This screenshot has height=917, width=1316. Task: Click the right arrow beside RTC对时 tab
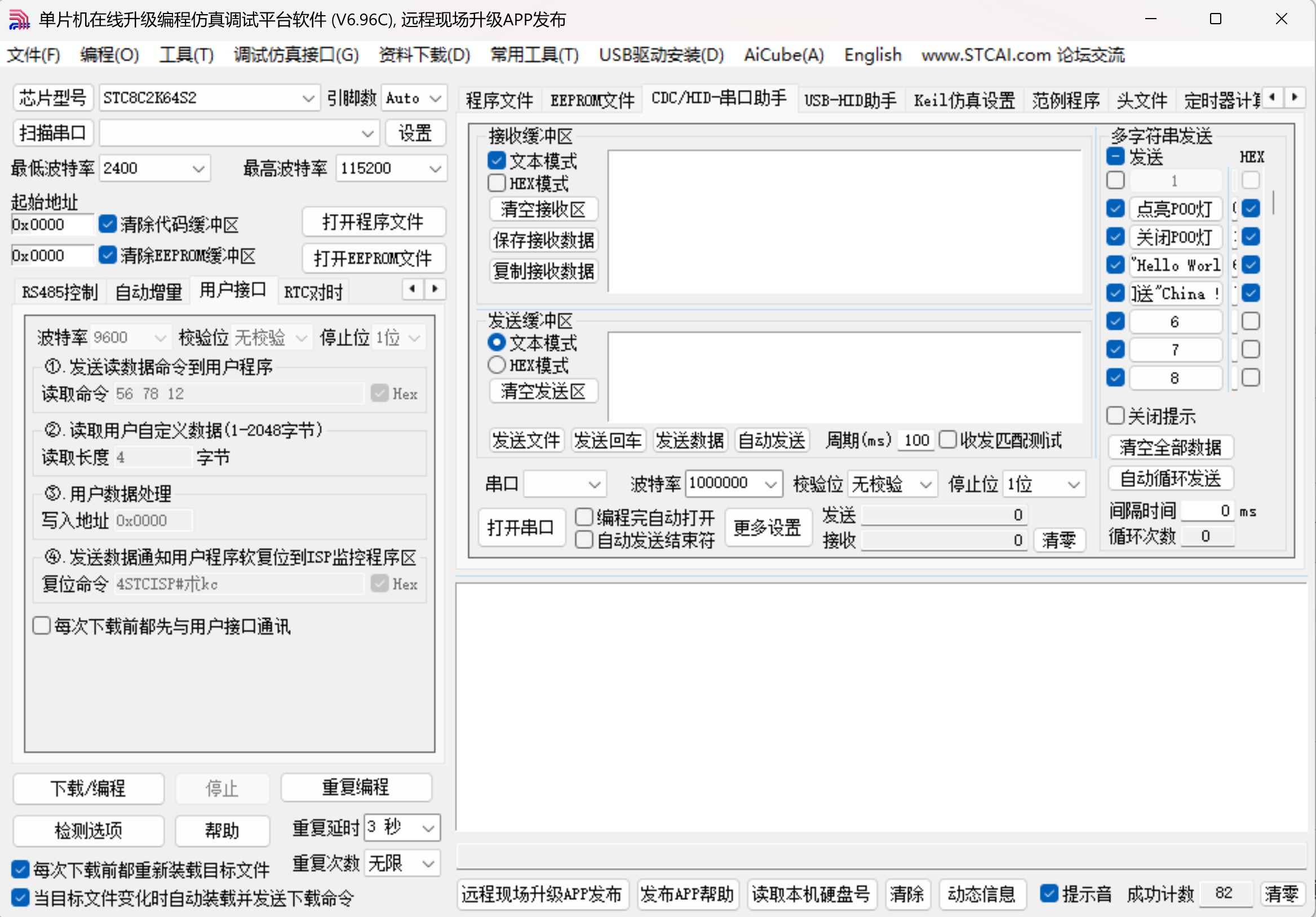(x=435, y=288)
